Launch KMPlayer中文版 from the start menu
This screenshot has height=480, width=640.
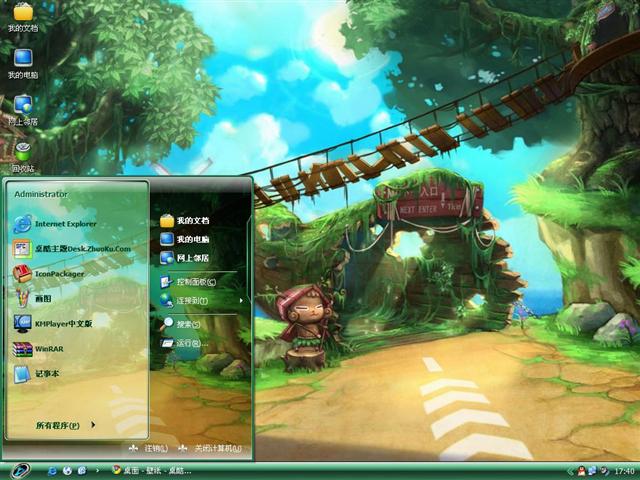pos(53,324)
